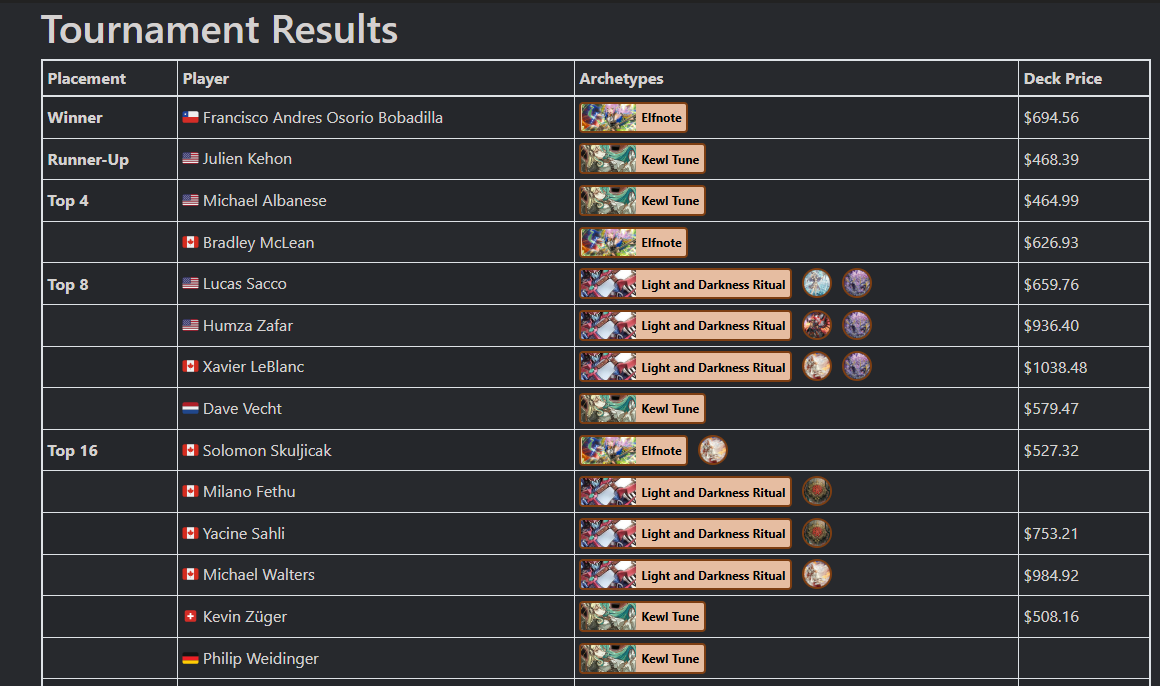Image resolution: width=1160 pixels, height=686 pixels.
Task: Click Humza Zafar's Light and Darkness Ritual badge
Action: 685,326
